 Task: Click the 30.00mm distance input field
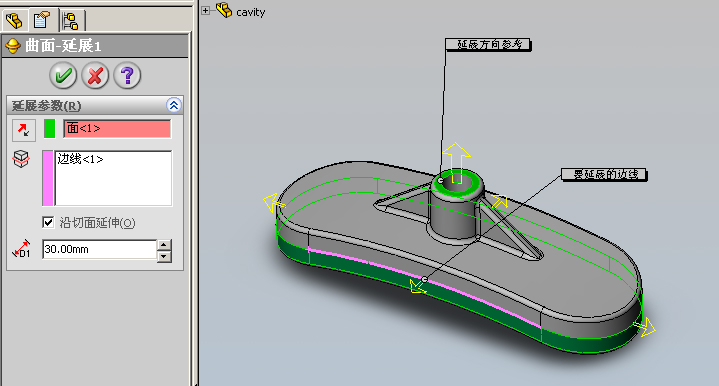100,249
